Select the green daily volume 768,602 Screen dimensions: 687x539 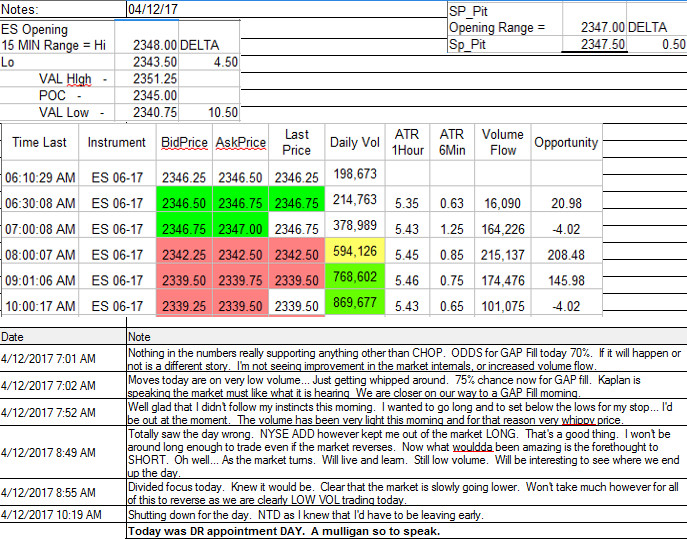355,277
